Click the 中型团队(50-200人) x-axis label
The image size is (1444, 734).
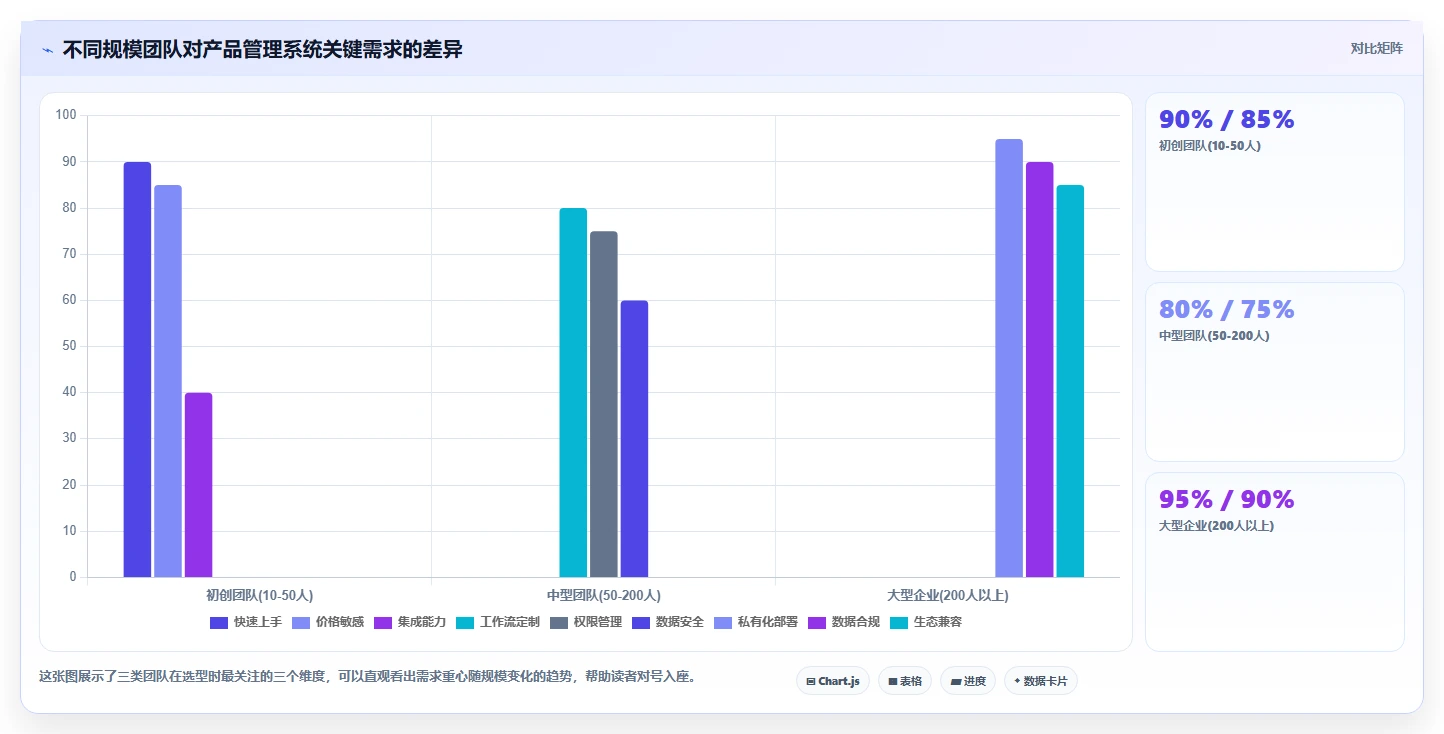(604, 595)
